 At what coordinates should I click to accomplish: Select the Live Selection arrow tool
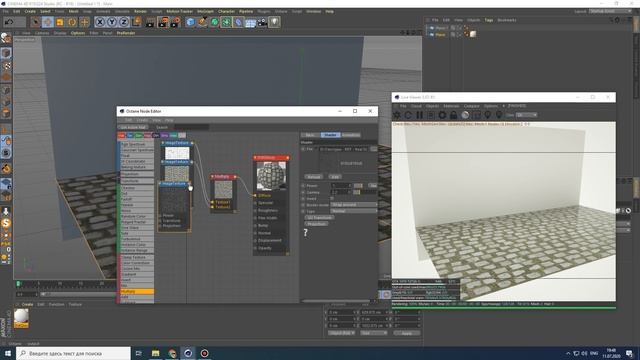point(36,22)
